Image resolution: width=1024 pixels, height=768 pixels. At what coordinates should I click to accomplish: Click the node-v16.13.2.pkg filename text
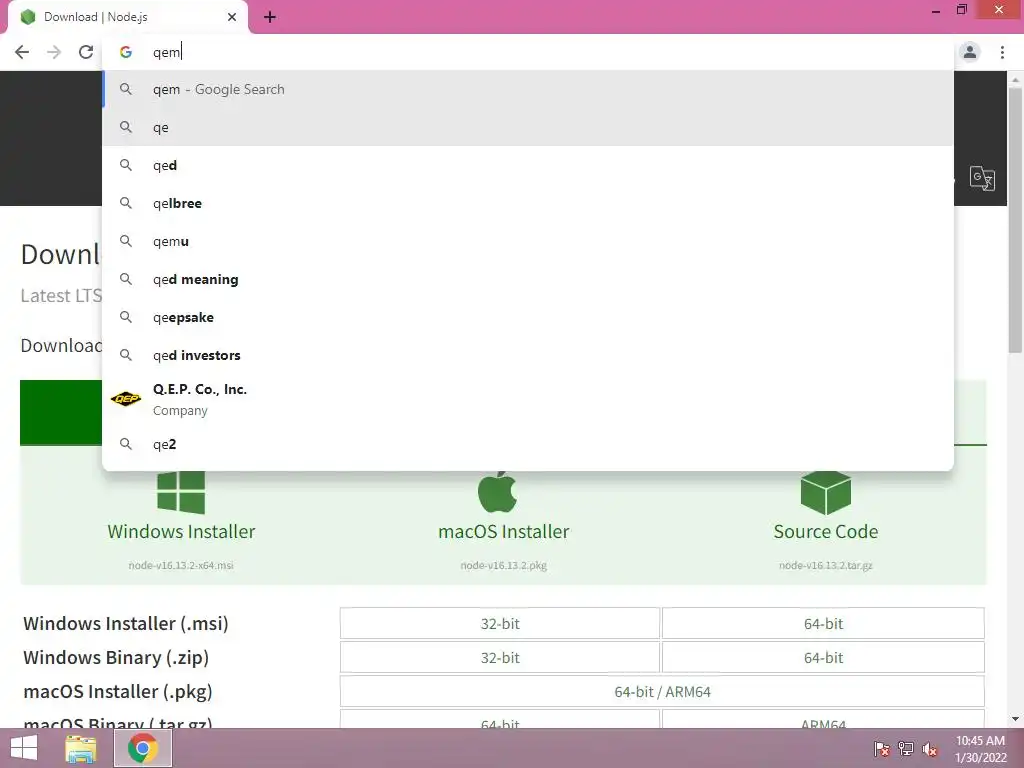(504, 566)
